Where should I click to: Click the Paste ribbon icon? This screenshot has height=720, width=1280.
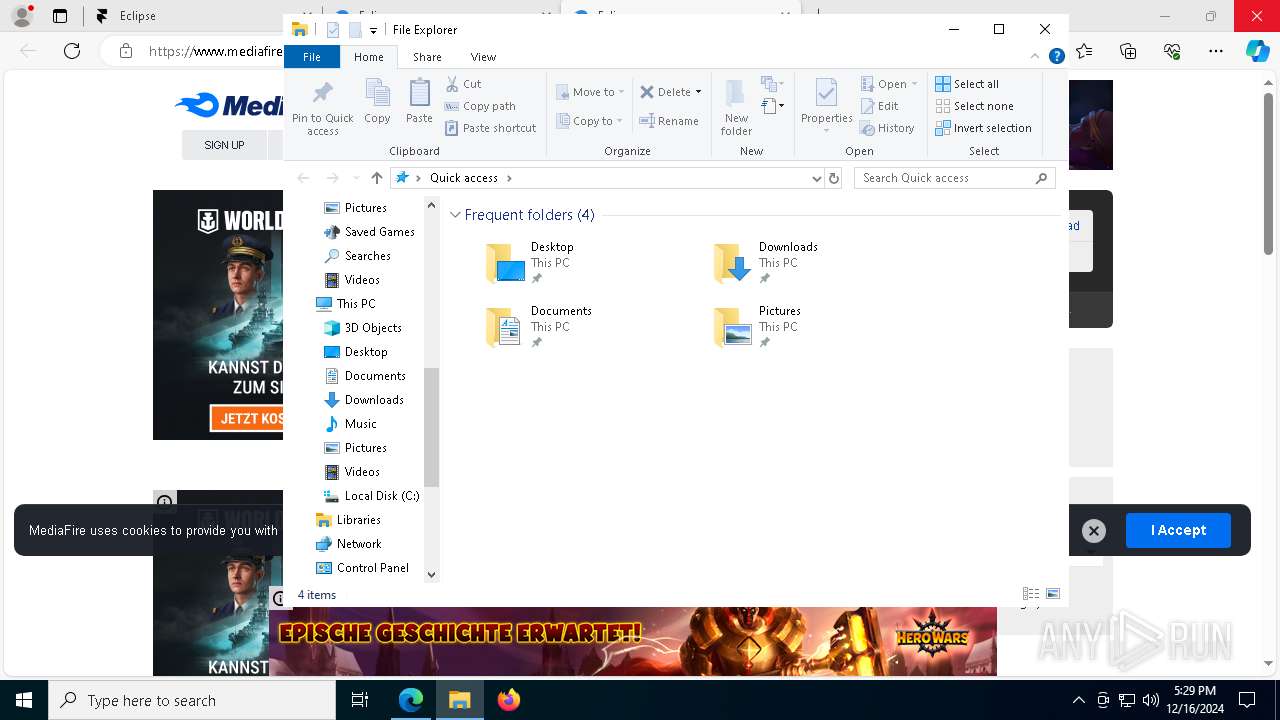[419, 101]
